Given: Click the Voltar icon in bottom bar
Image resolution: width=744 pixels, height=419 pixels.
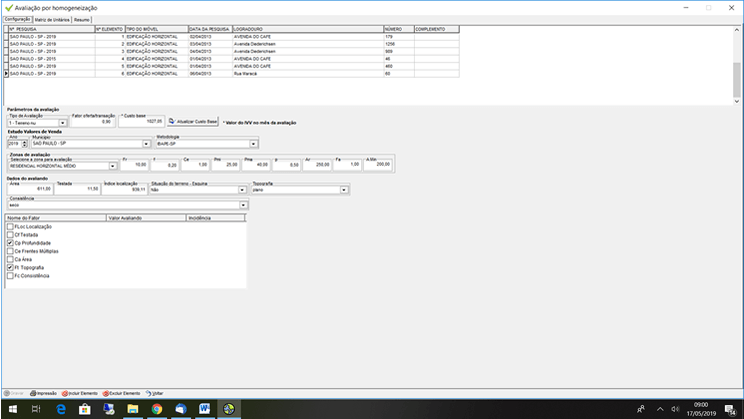Looking at the screenshot, I should [x=147, y=393].
